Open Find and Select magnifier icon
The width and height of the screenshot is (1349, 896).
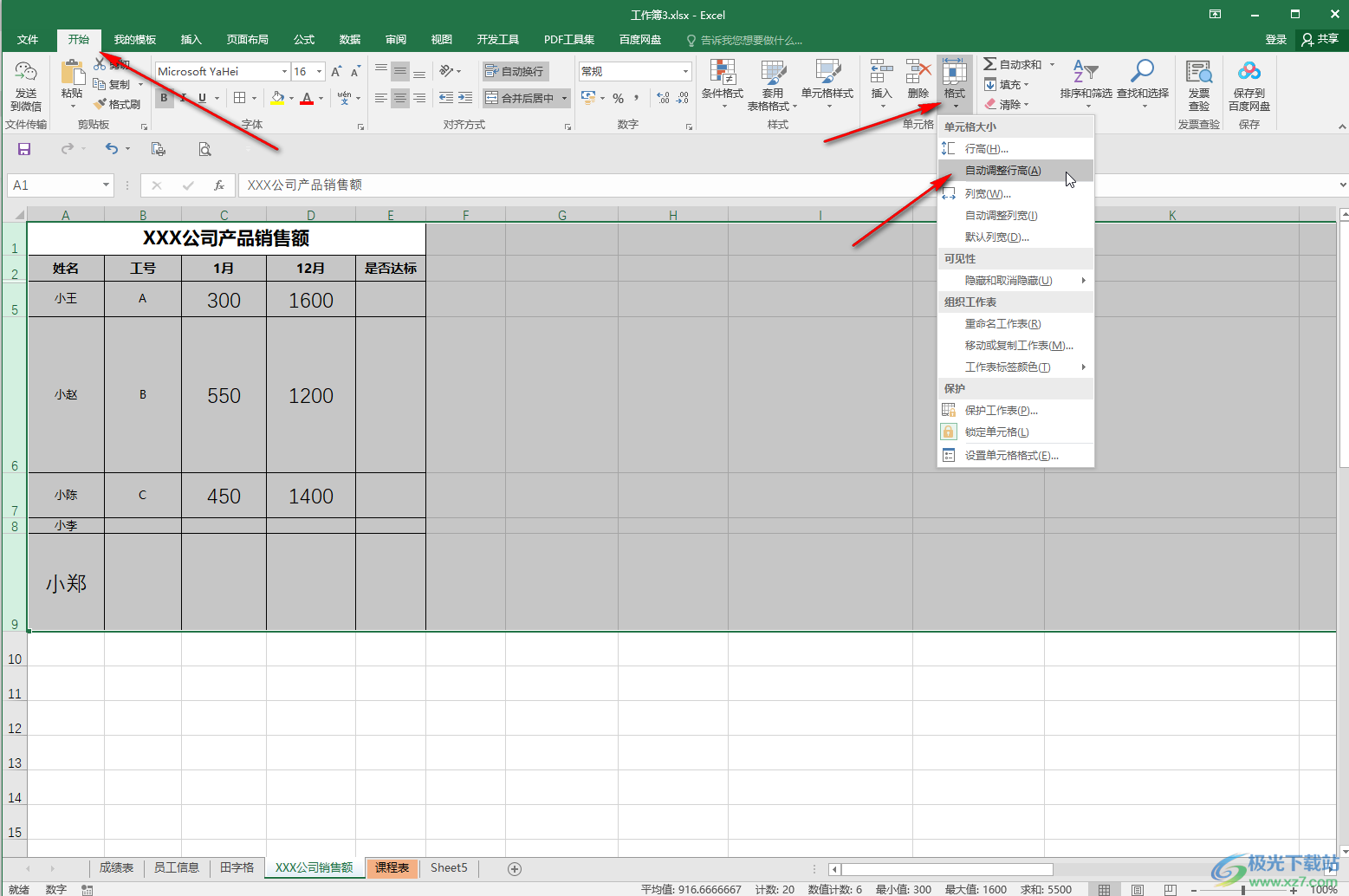coord(1142,72)
